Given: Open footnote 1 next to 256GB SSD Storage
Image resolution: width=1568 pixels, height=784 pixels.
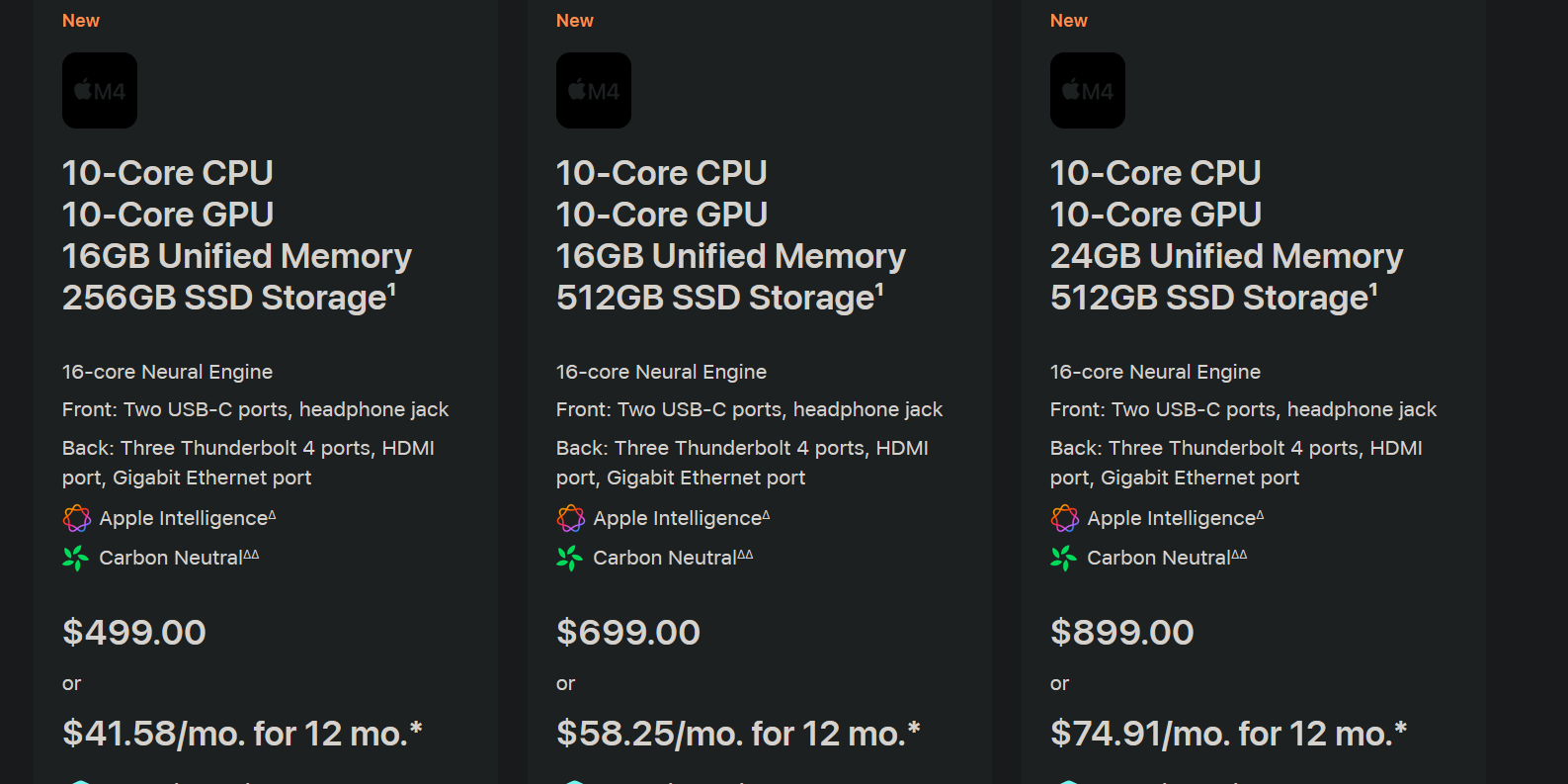Looking at the screenshot, I should click(x=392, y=289).
